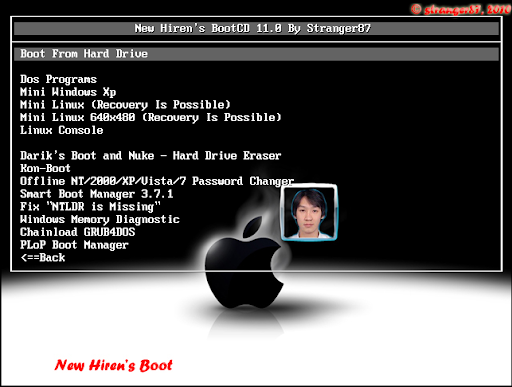Select Boot From Hard Drive entry

[256, 54]
